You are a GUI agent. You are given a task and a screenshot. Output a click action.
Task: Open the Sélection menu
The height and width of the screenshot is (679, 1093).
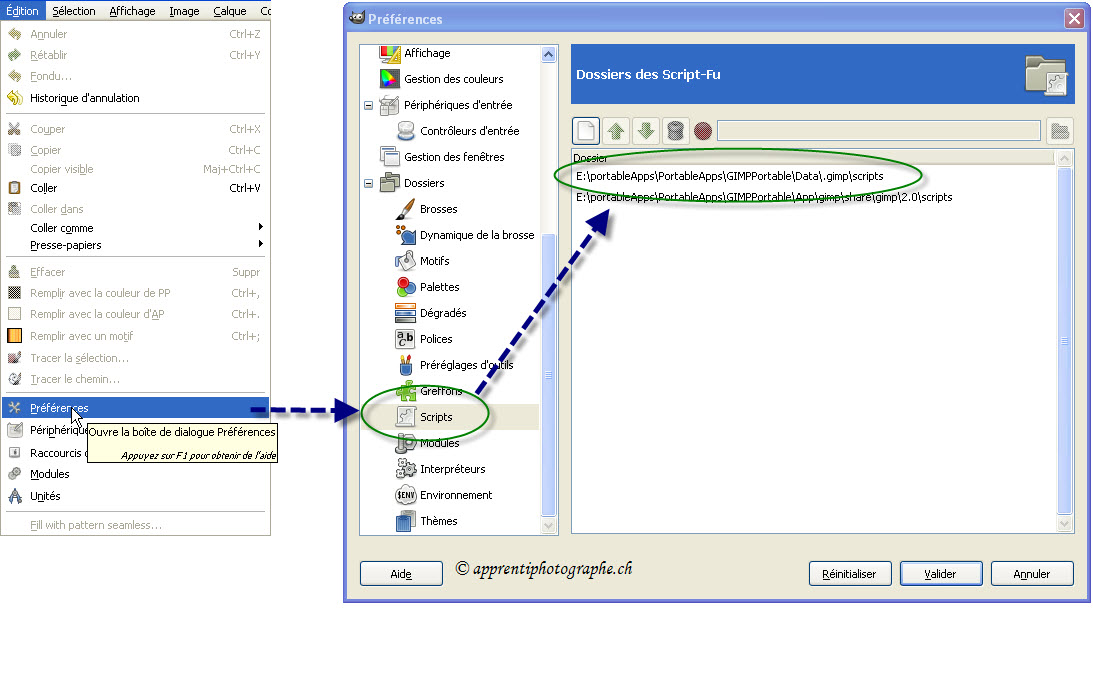coord(74,11)
